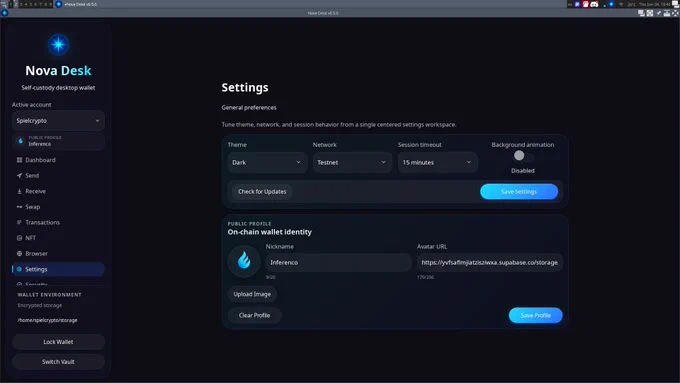Viewport: 680px width, 383px height.
Task: Click the Inferenco public profile card
Action: tap(58, 141)
